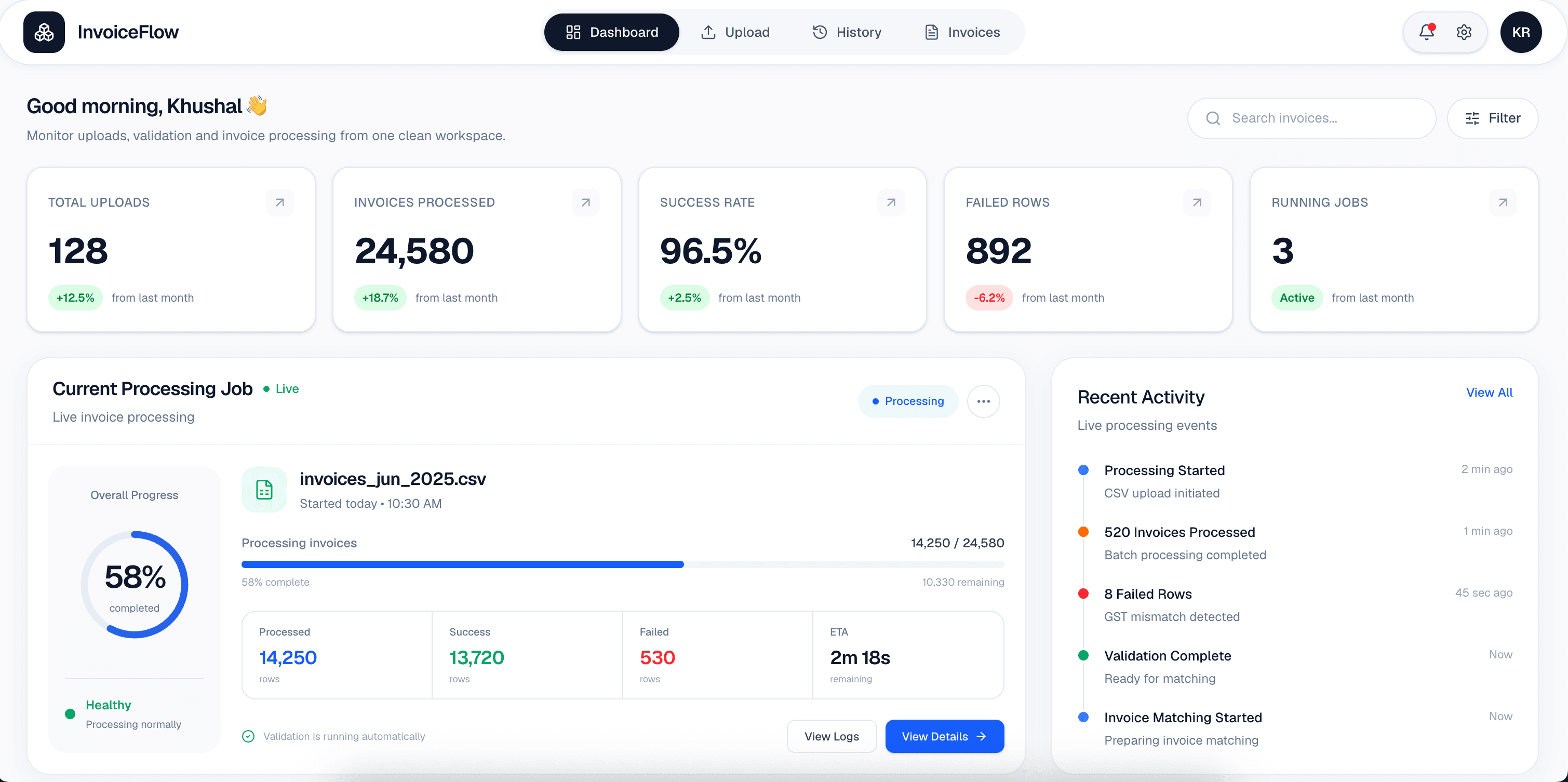Screen dimensions: 1568x782
Task: Click View Details button
Action: 944,736
